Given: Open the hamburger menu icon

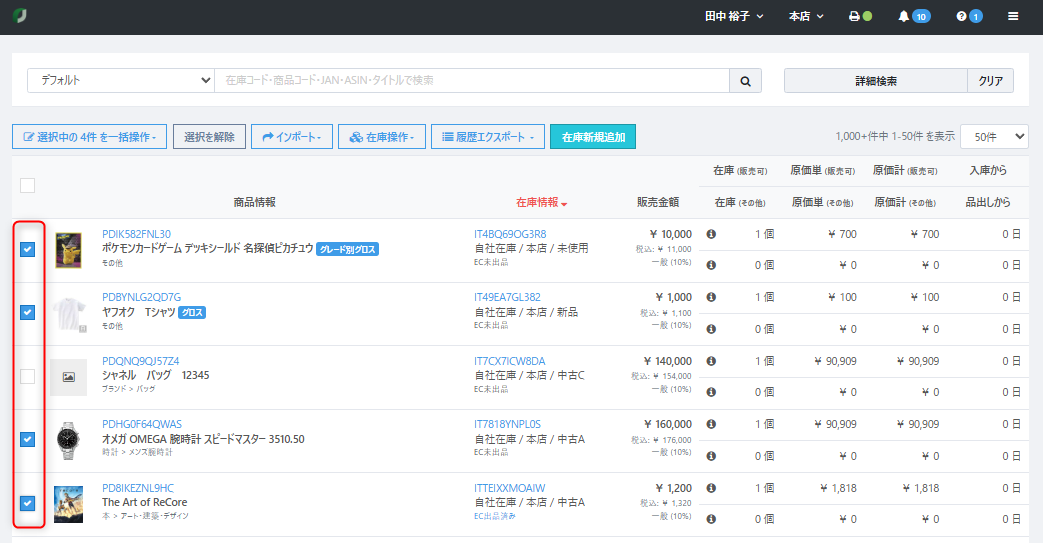Looking at the screenshot, I should coord(1013,17).
